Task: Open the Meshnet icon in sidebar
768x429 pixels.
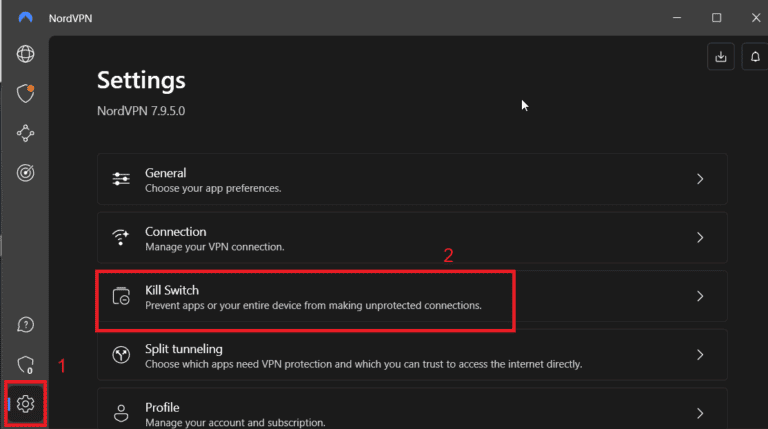Action: pos(26,133)
